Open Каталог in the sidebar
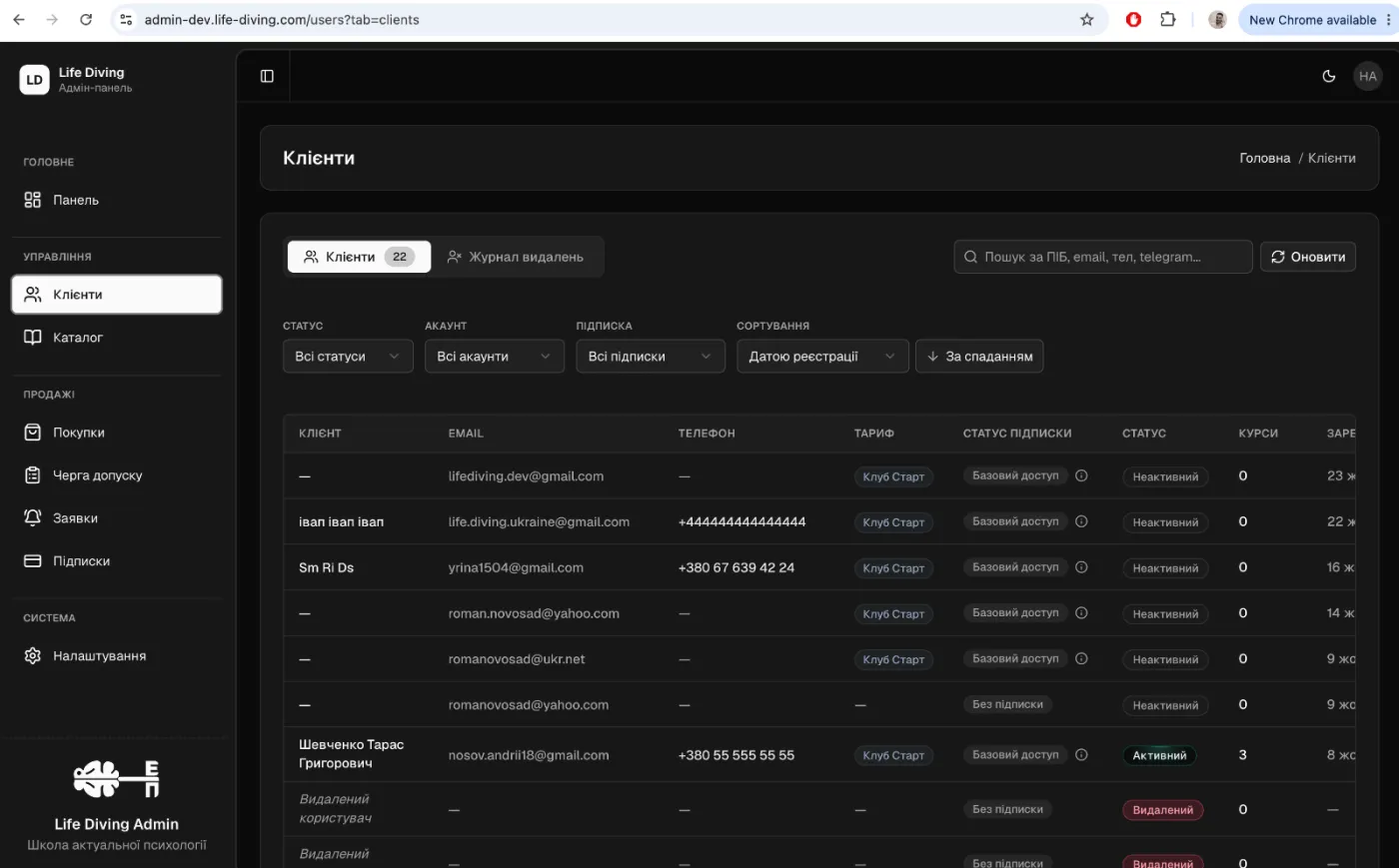Image resolution: width=1399 pixels, height=868 pixels. 116,338
